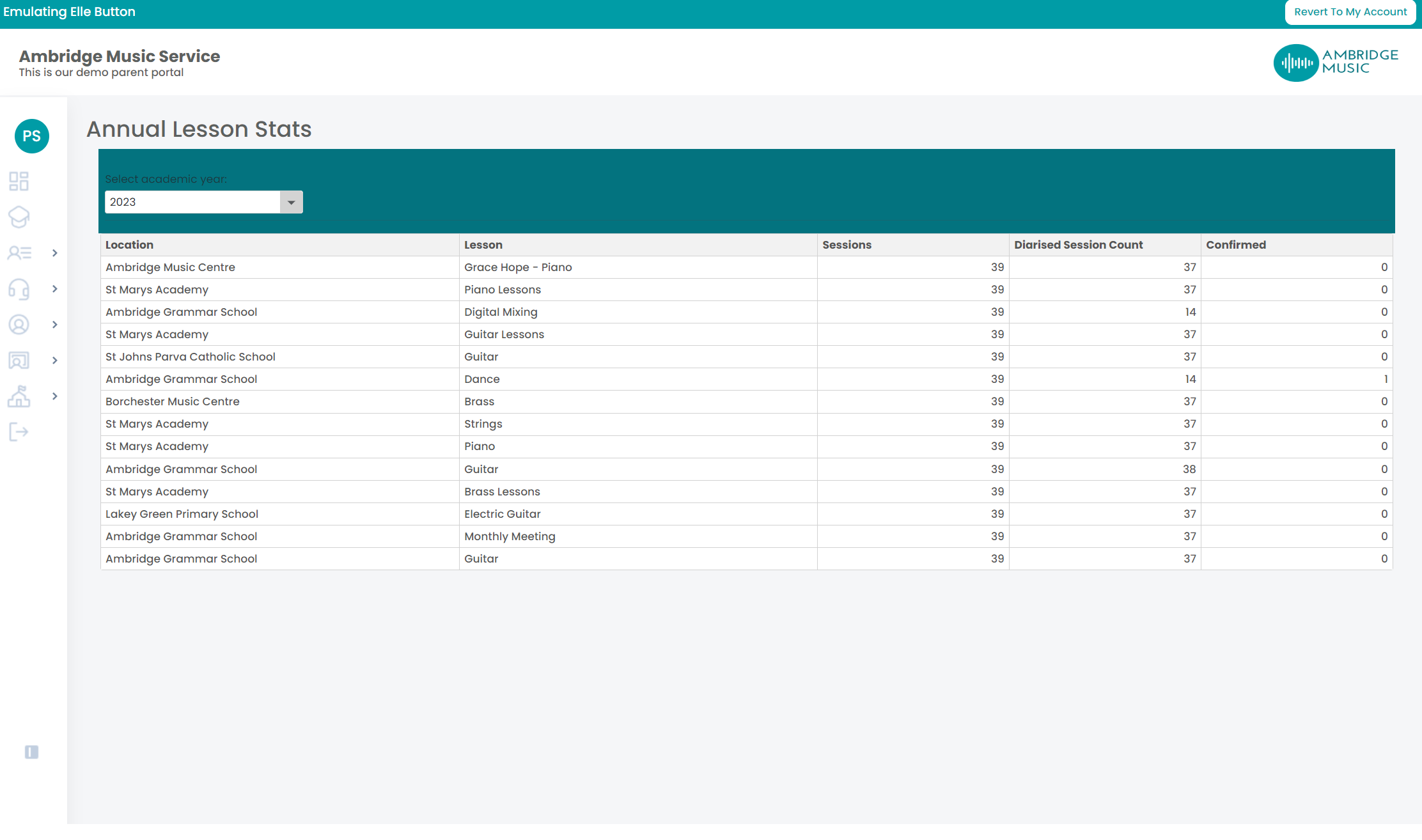Expand the classroom board menu chevron
Viewport: 1422px width, 840px height.
(x=55, y=361)
